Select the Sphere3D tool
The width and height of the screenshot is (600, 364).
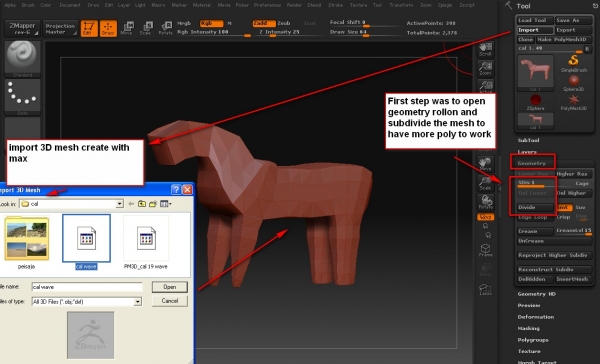pyautogui.click(x=574, y=83)
